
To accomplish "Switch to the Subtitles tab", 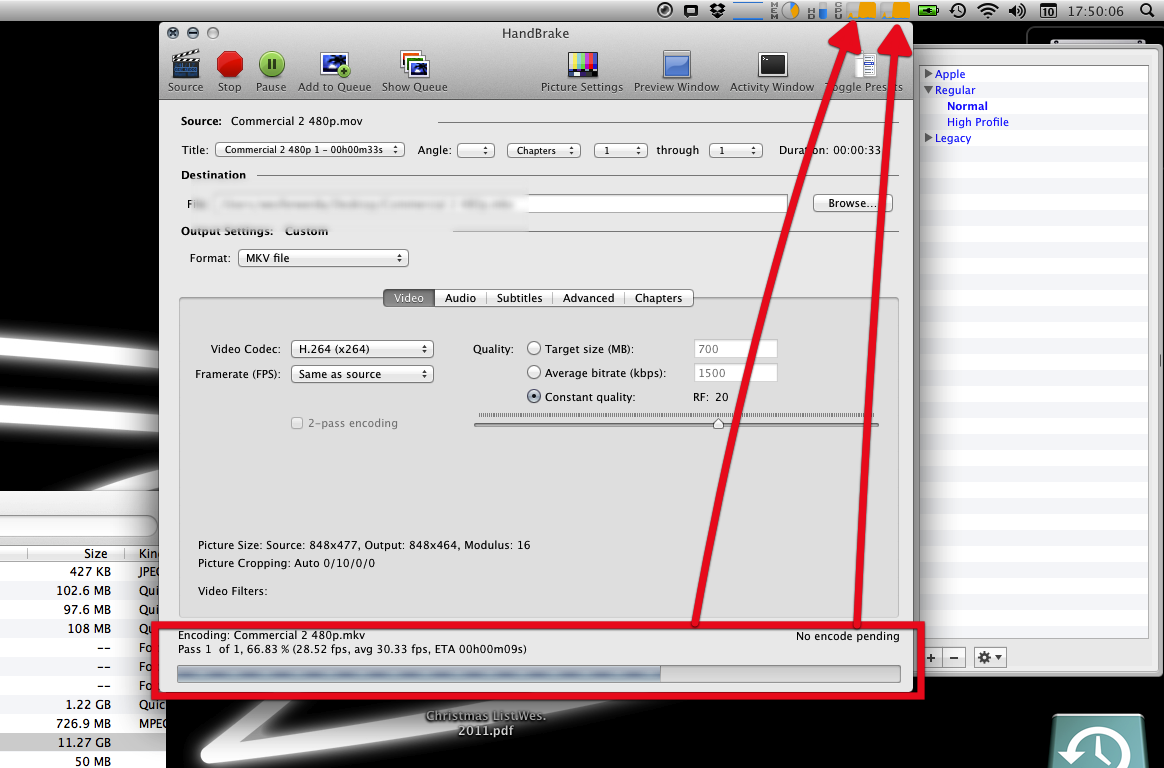I will (x=520, y=298).
